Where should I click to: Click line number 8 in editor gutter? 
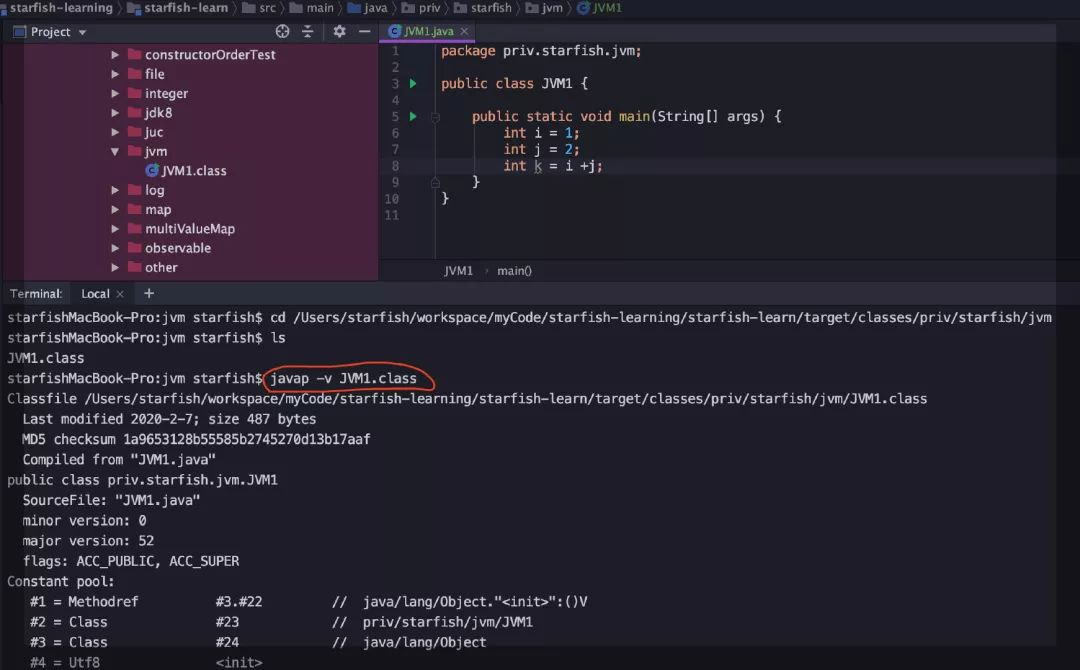pos(395,166)
